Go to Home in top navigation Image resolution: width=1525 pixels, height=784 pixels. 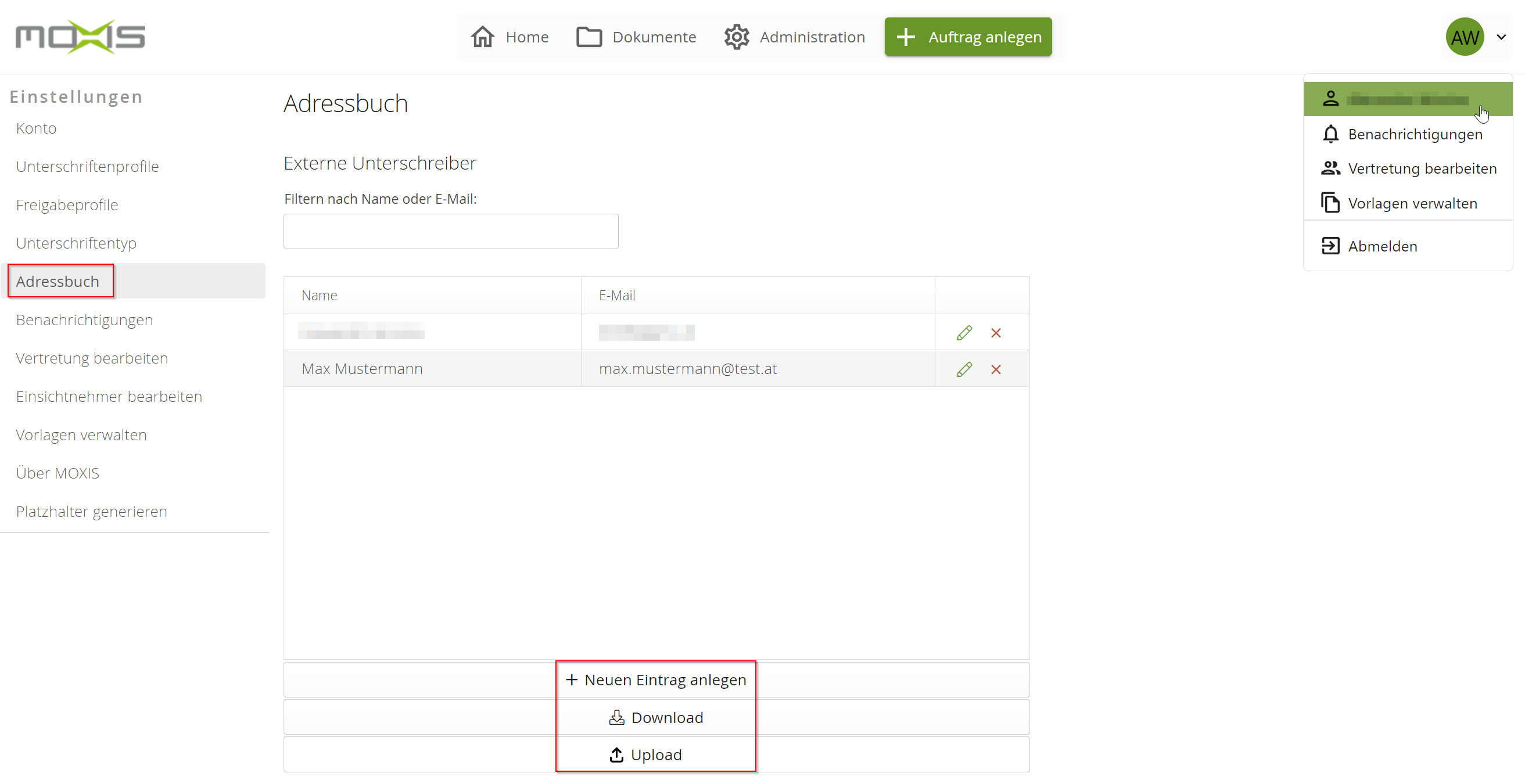coord(509,37)
